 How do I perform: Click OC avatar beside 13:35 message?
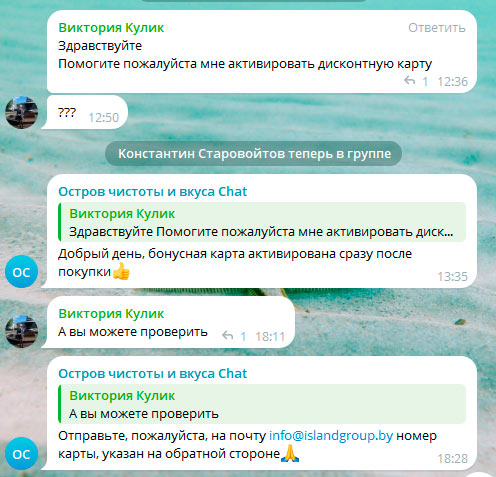point(21,271)
